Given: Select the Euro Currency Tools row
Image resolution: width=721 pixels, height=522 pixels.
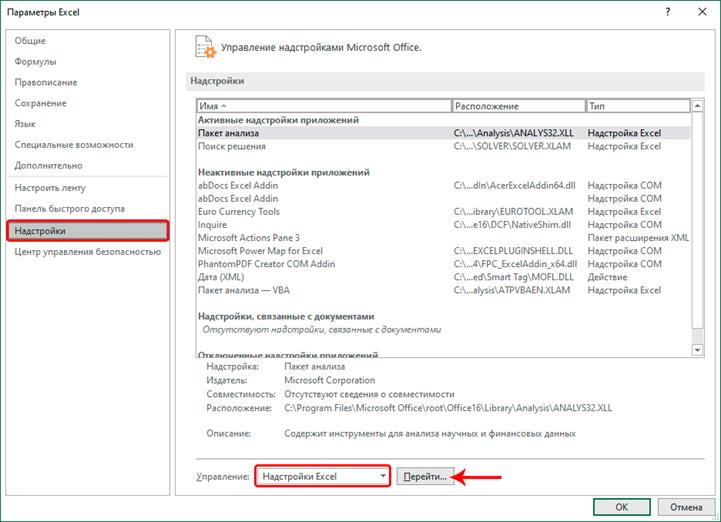Looking at the screenshot, I should (x=443, y=212).
